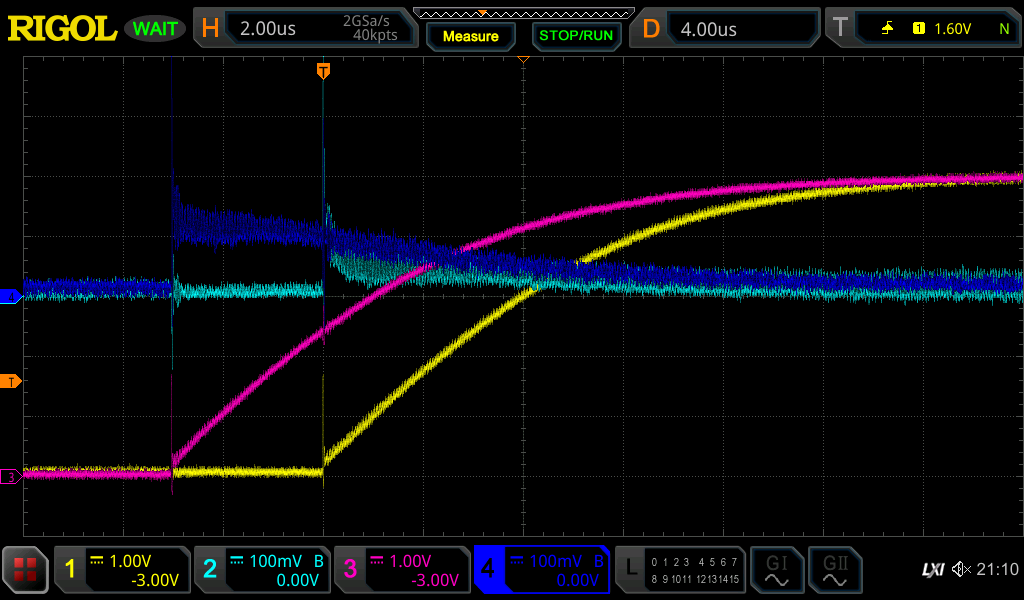Open delay D 4.00us settings
Viewport: 1024px width, 600px height.
[725, 27]
